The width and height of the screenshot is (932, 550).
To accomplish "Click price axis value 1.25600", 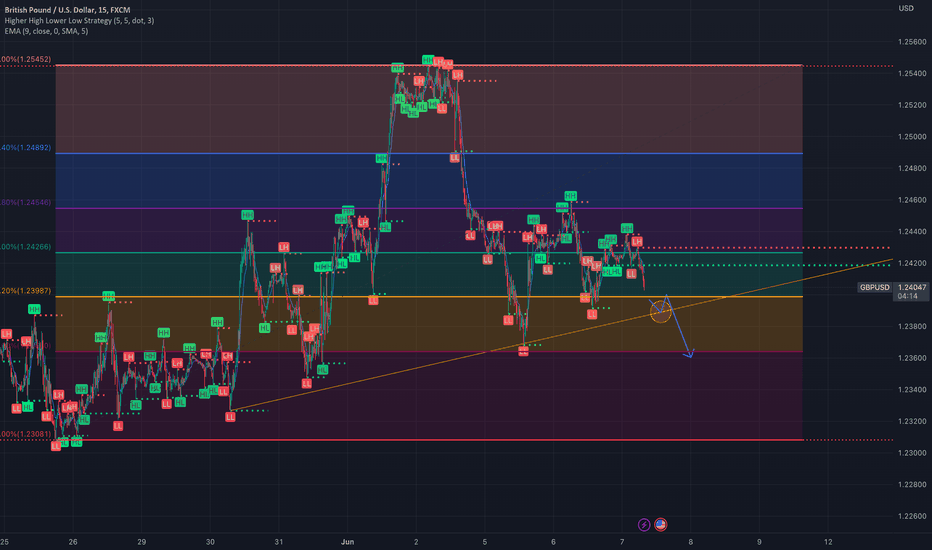I will [912, 42].
